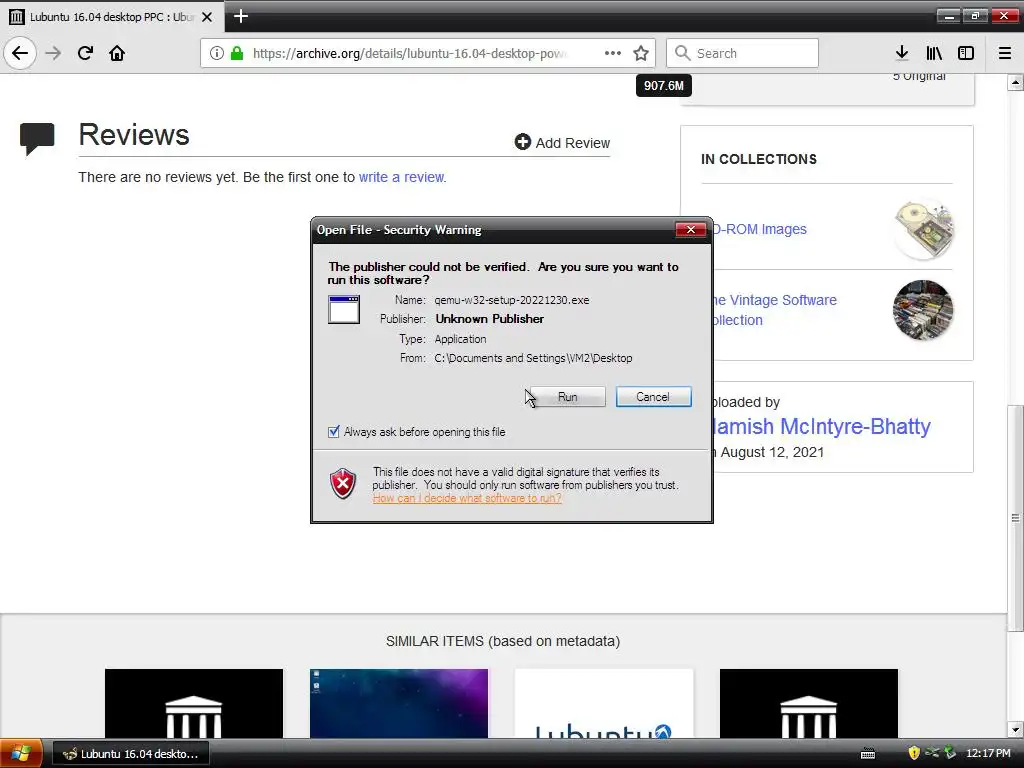This screenshot has height=768, width=1024.
Task: Click the 907.6M file size badge
Action: (664, 86)
